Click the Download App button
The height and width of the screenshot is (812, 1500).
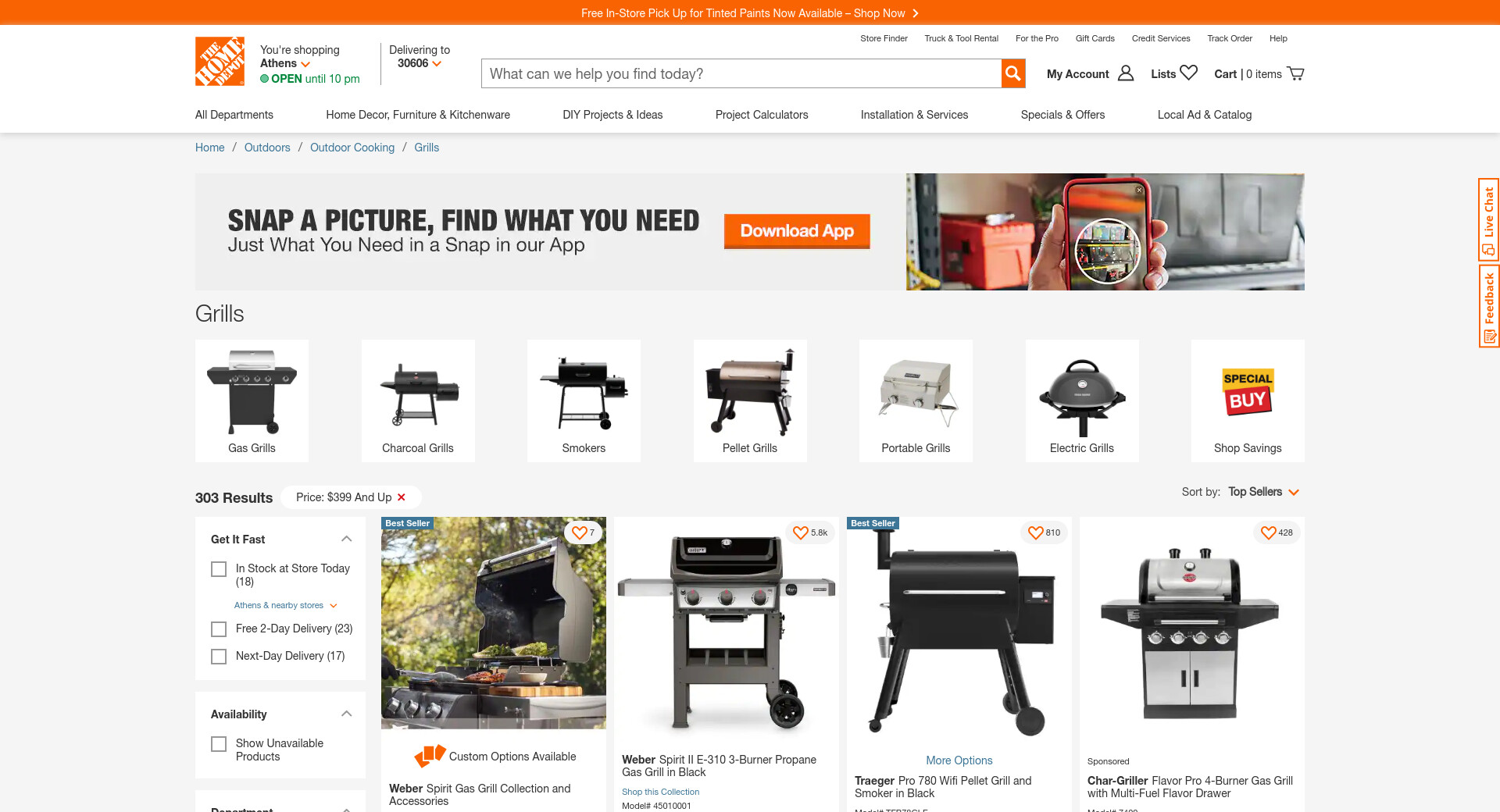point(797,231)
